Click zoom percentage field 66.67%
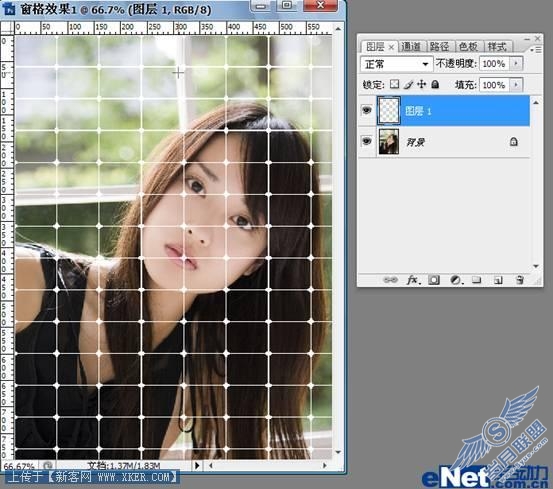 (x=19, y=466)
